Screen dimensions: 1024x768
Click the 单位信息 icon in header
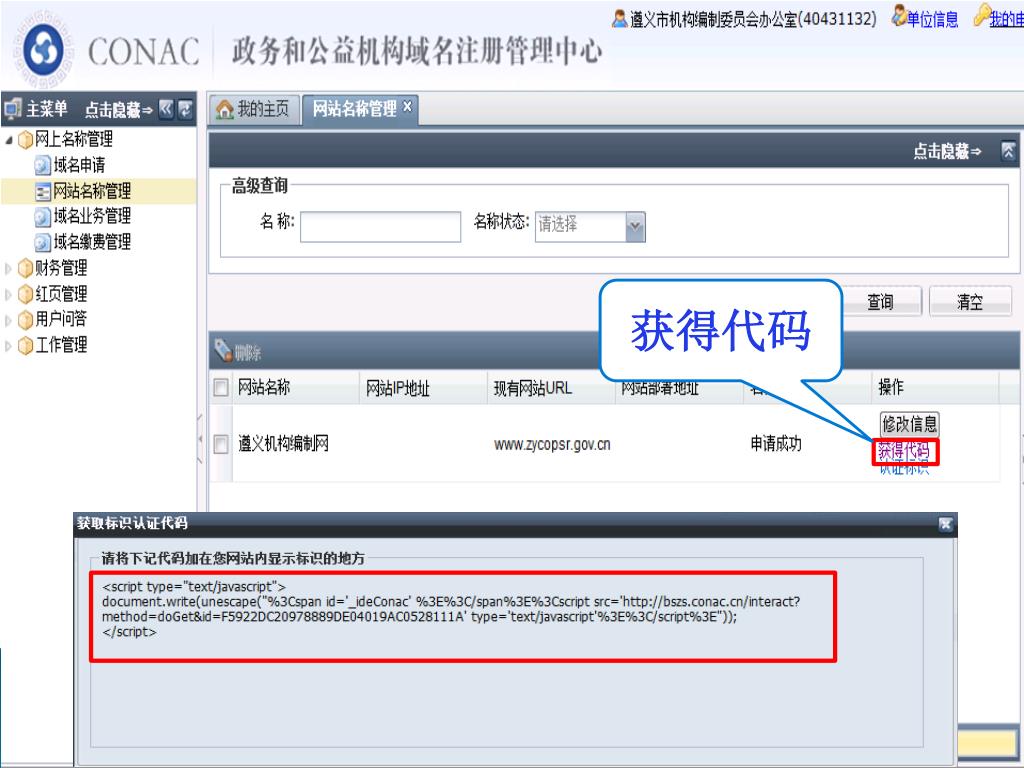click(x=899, y=17)
